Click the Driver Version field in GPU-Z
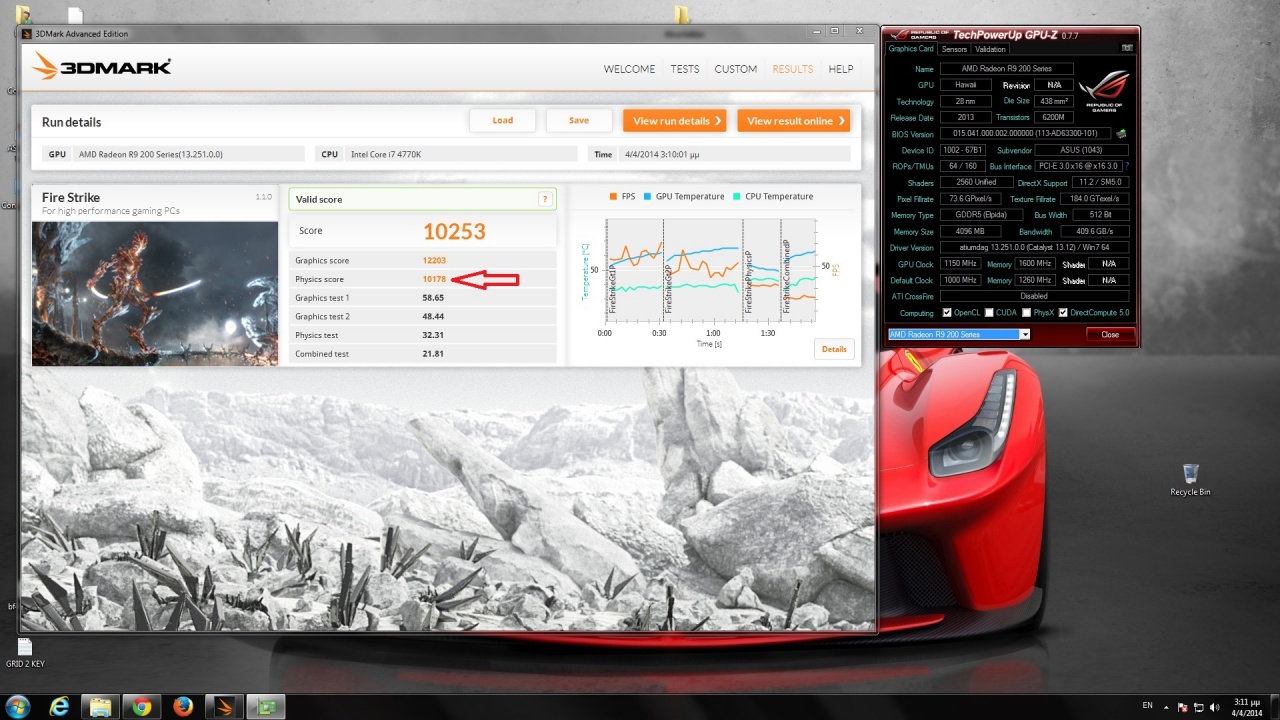Image resolution: width=1280 pixels, height=720 pixels. [x=1034, y=248]
